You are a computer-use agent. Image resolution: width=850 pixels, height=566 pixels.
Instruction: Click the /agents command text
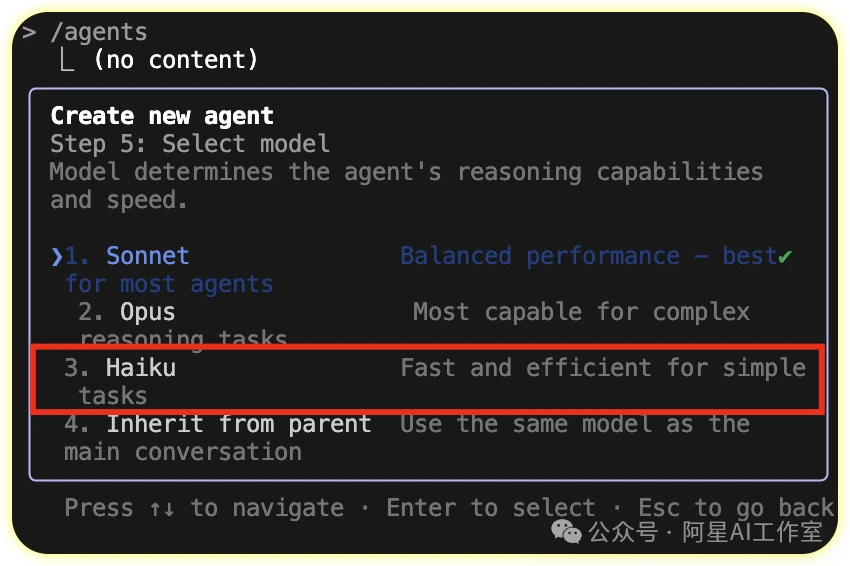98,33
